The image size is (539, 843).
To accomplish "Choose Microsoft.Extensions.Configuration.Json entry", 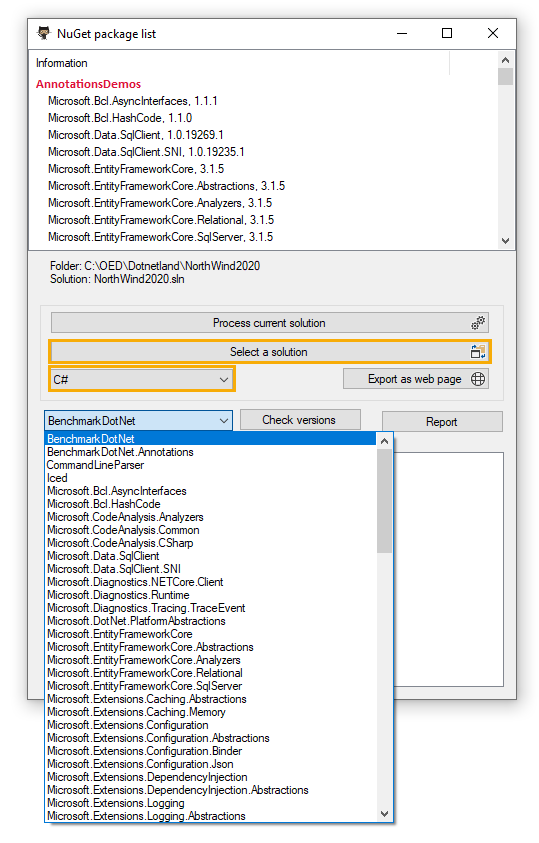I will (211, 764).
